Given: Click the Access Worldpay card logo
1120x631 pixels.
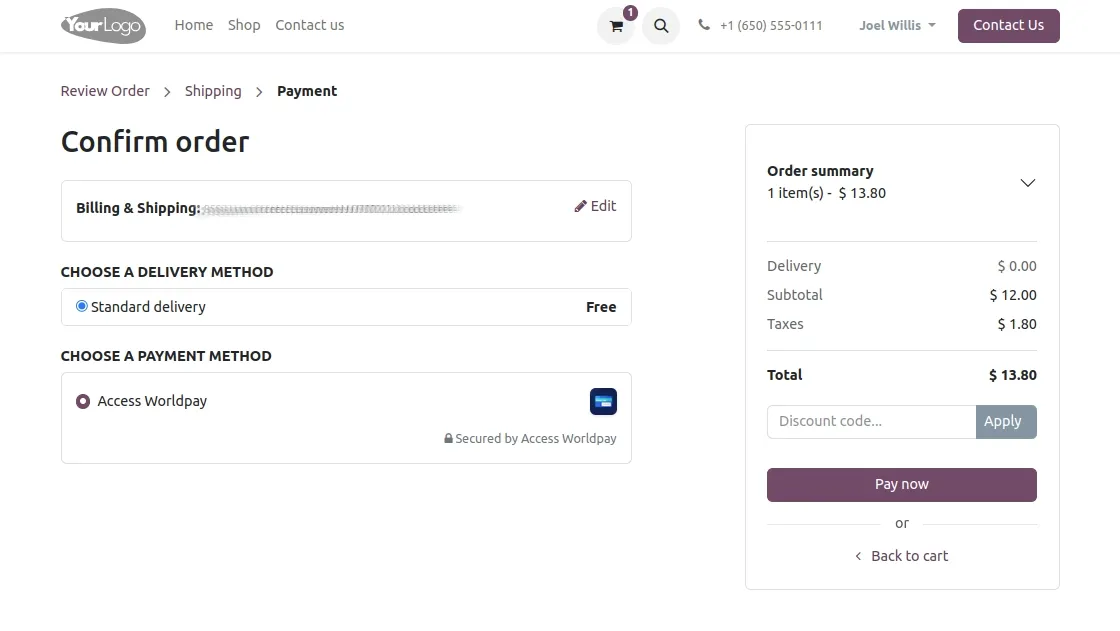Looking at the screenshot, I should 603,401.
